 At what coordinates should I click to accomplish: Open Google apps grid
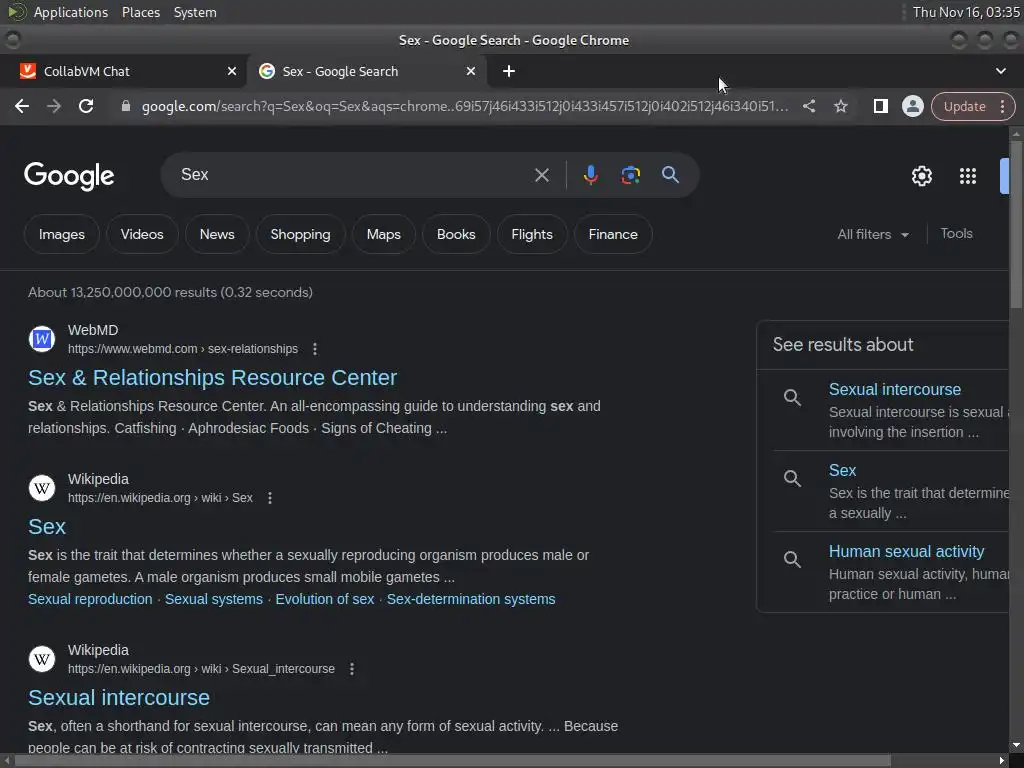point(967,176)
